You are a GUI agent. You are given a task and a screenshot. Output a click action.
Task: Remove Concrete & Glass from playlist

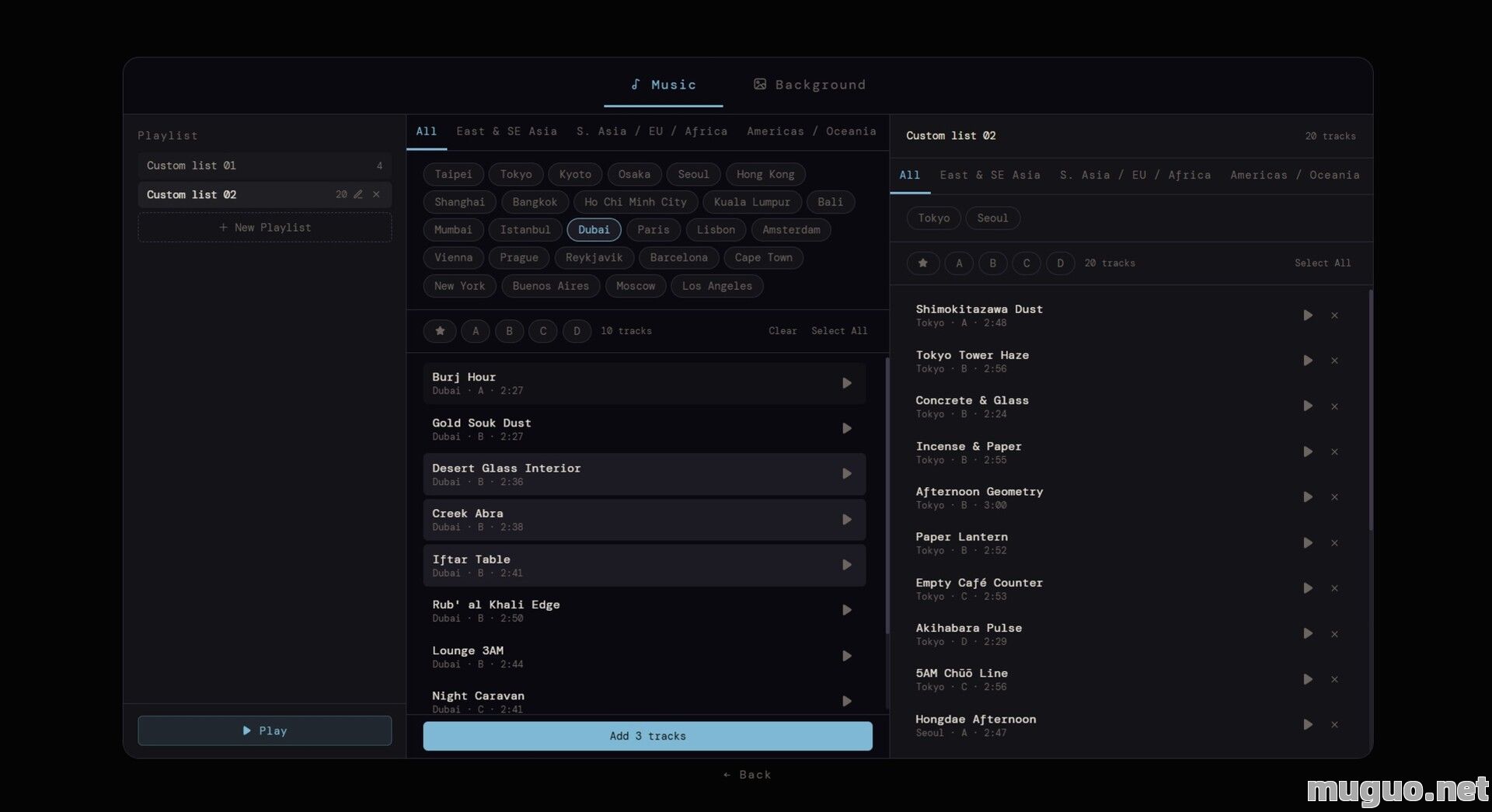pyautogui.click(x=1334, y=406)
